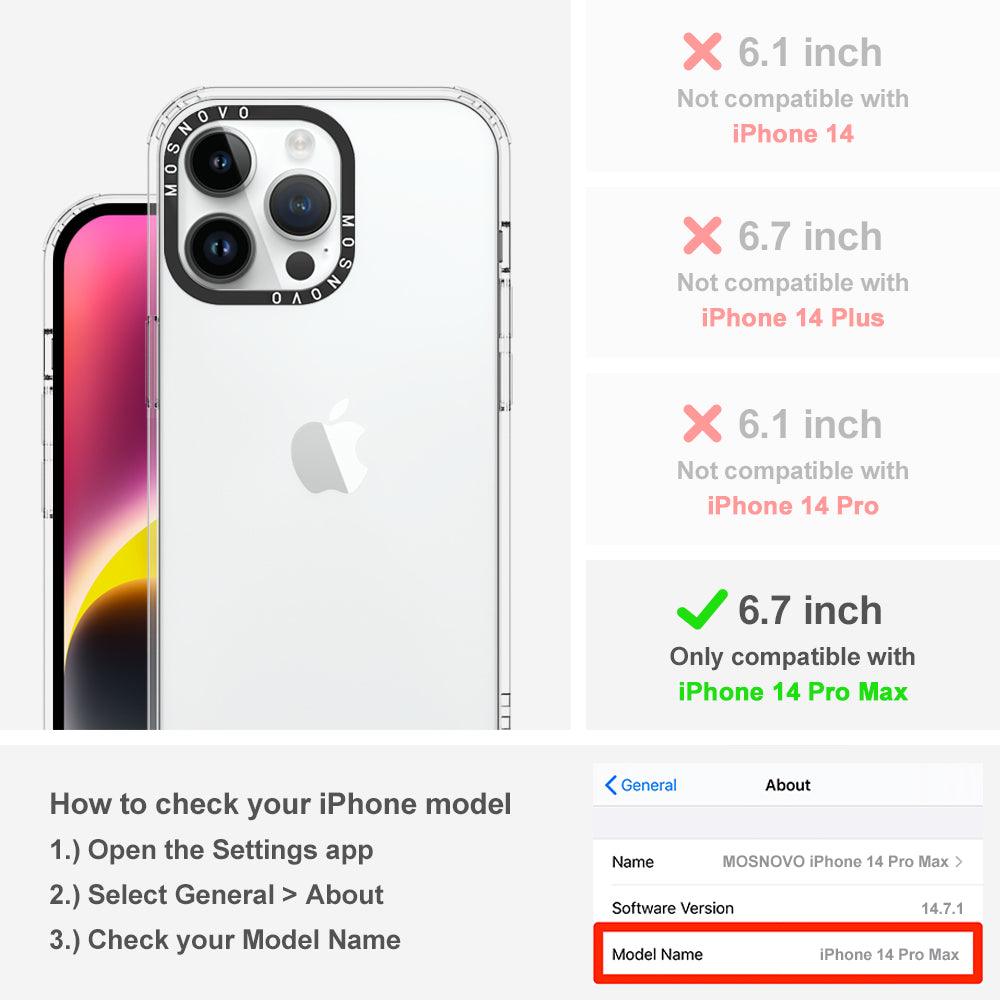Viewport: 1000px width, 1000px height.
Task: Click the bottom-left camera lens
Action: coord(220,248)
